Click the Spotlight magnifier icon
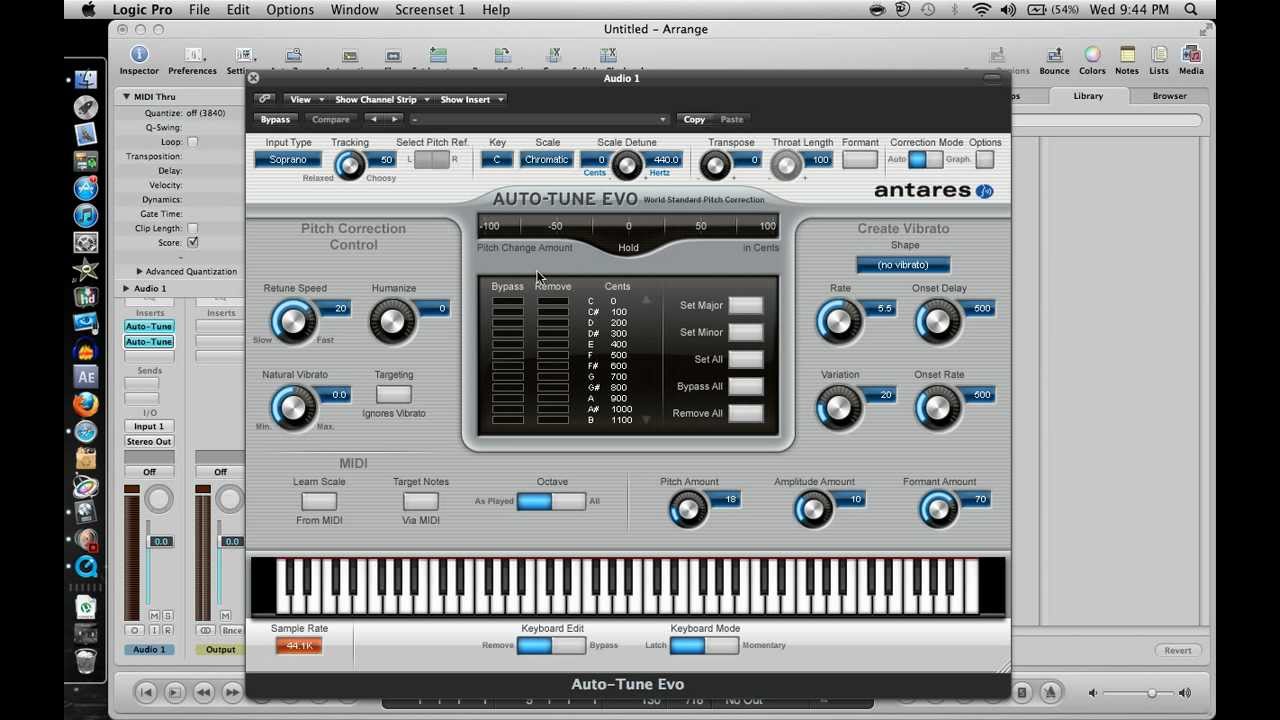 click(1191, 9)
